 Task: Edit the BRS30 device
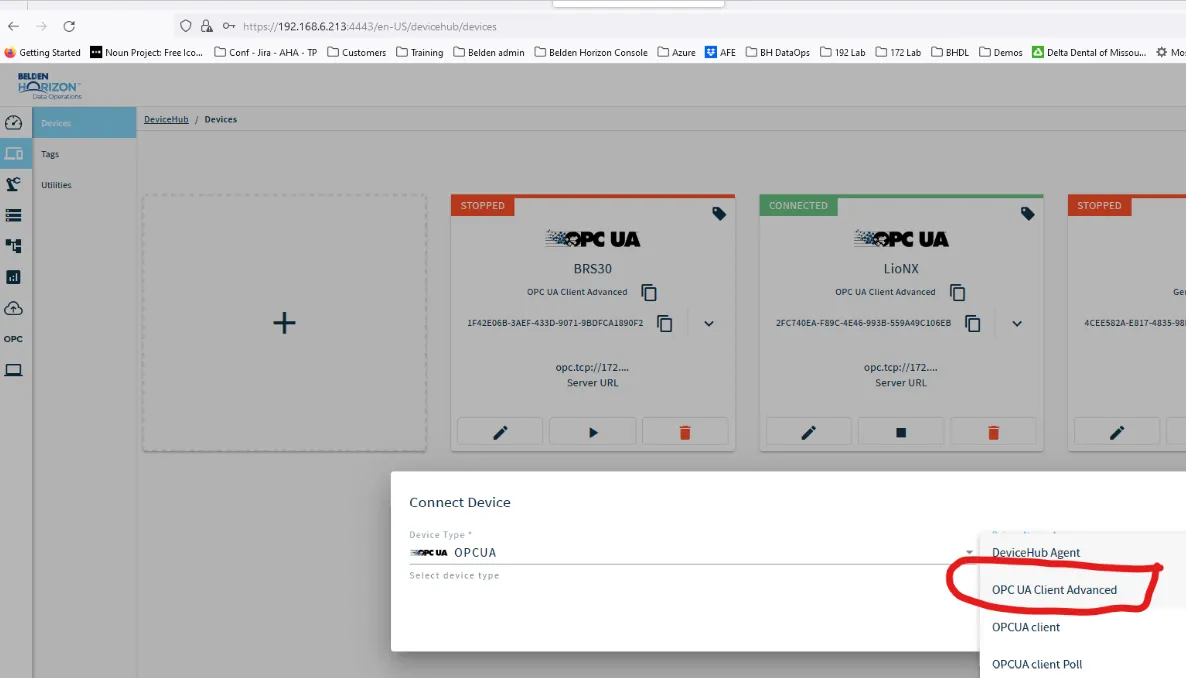[x=500, y=432]
